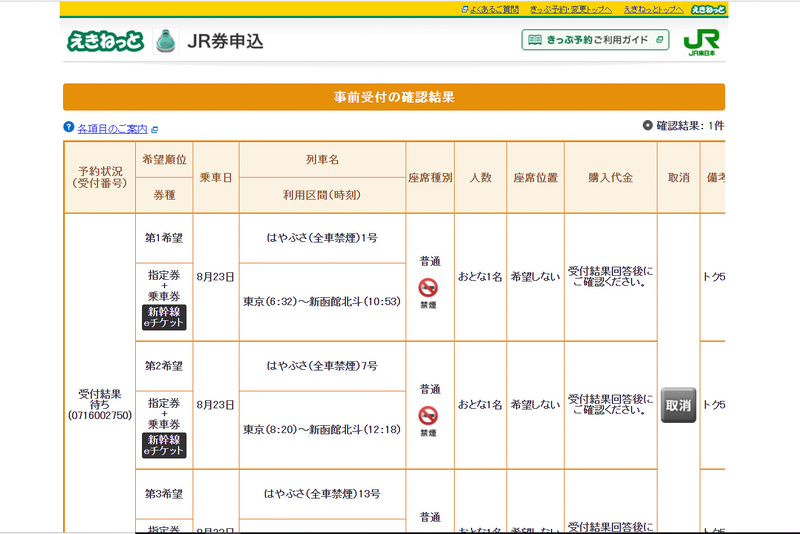Click the 乗車日 column header
The width and height of the screenshot is (800, 534).
[x=216, y=177]
